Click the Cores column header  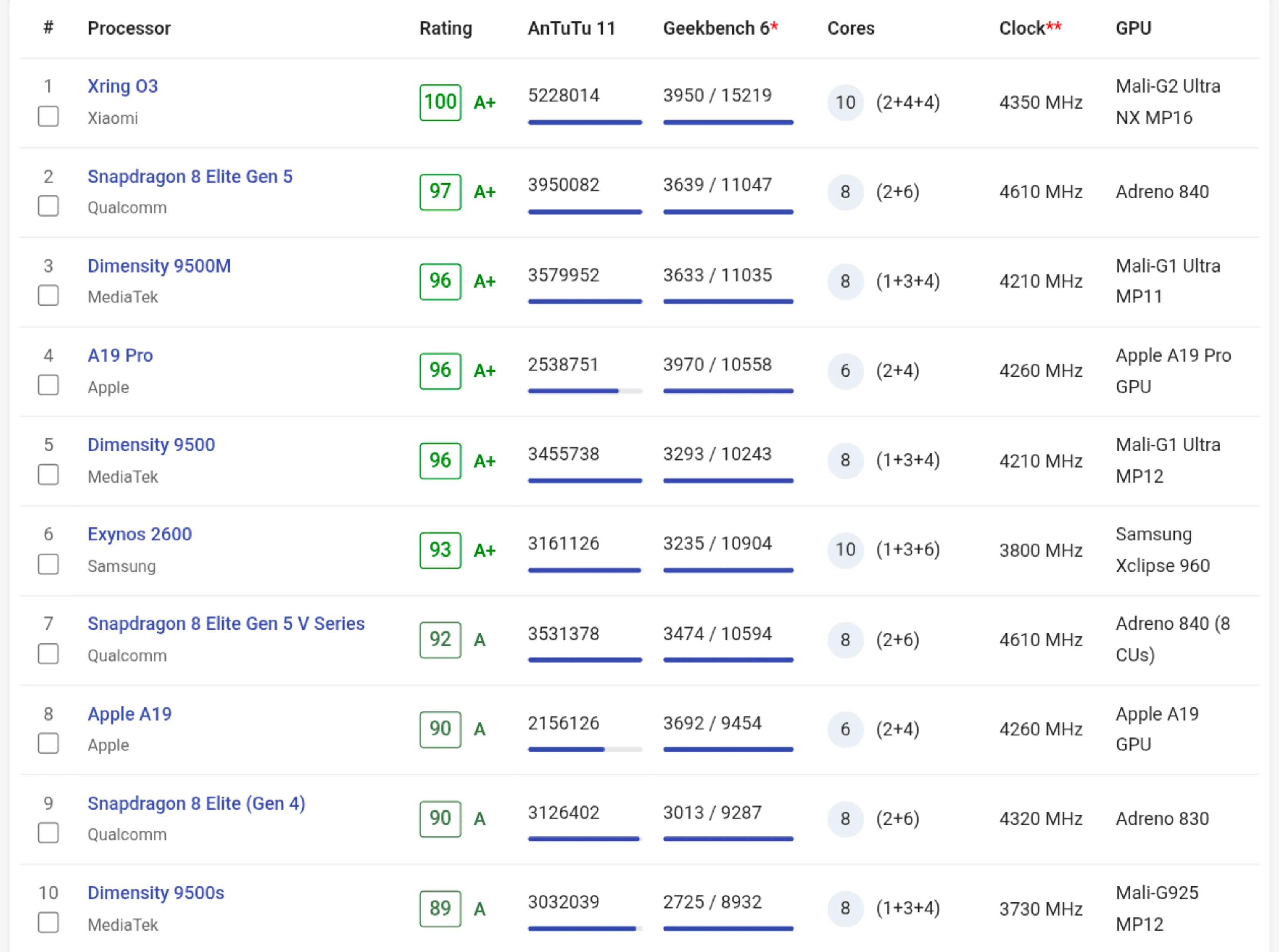pyautogui.click(x=851, y=28)
